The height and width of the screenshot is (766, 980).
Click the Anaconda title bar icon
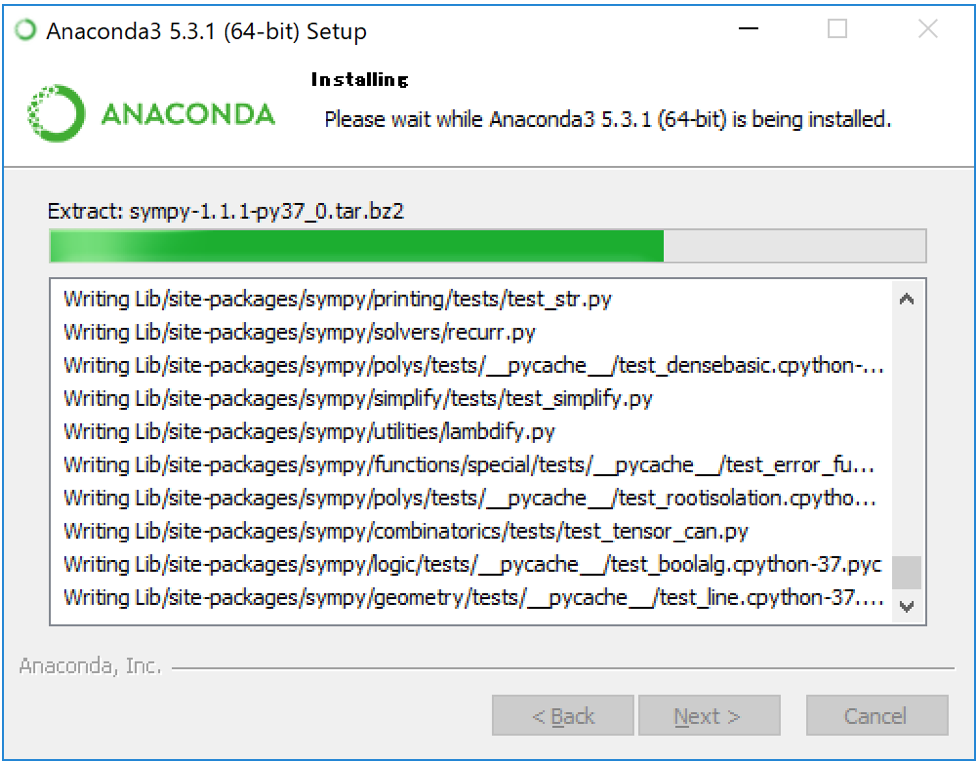[x=26, y=30]
